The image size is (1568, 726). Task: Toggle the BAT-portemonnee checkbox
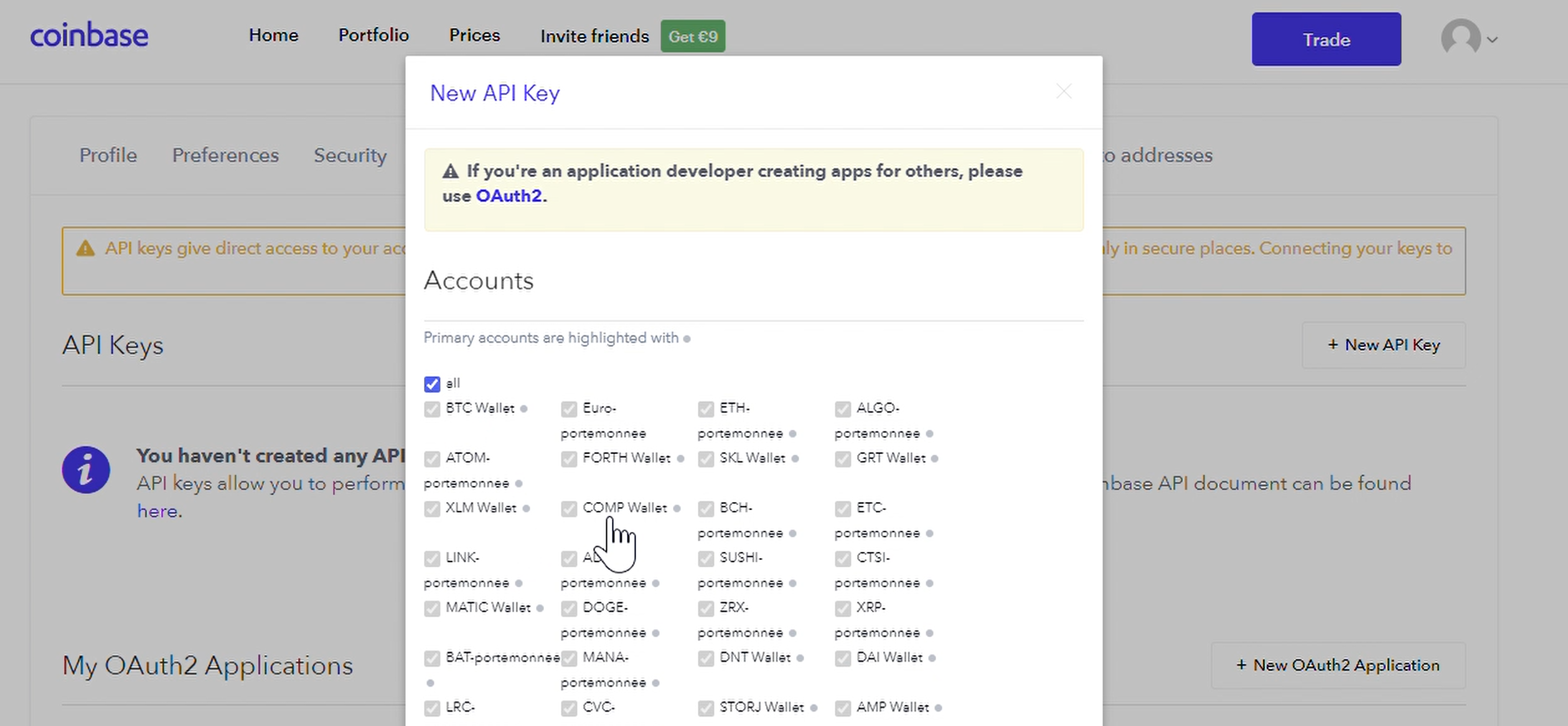point(432,658)
